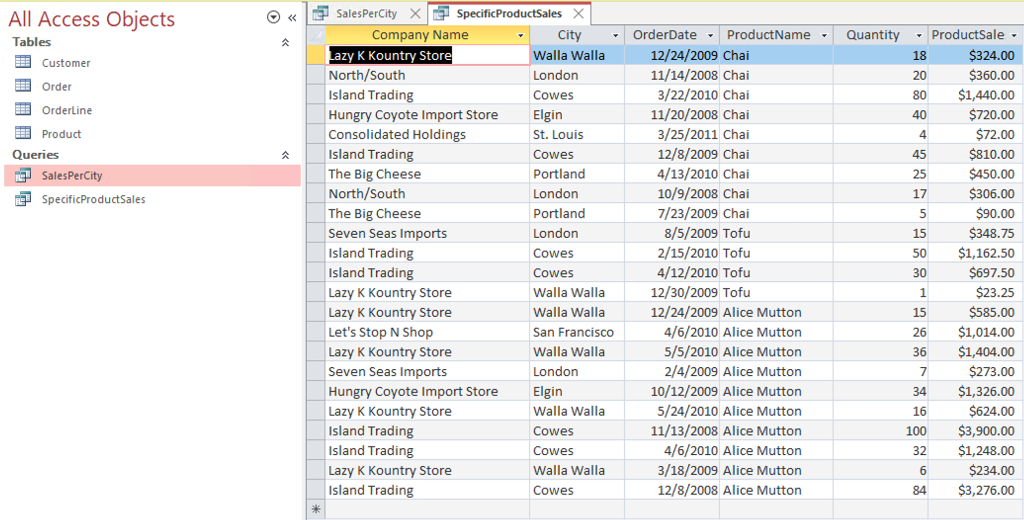Image resolution: width=1024 pixels, height=520 pixels.
Task: Select the City column header
Action: click(x=577, y=35)
